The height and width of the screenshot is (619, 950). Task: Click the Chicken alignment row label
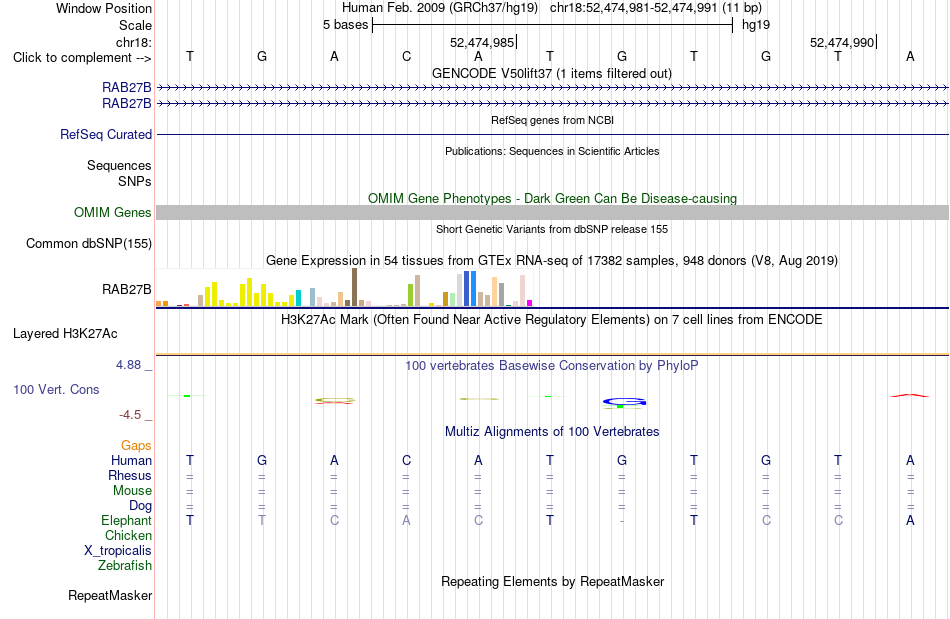128,535
